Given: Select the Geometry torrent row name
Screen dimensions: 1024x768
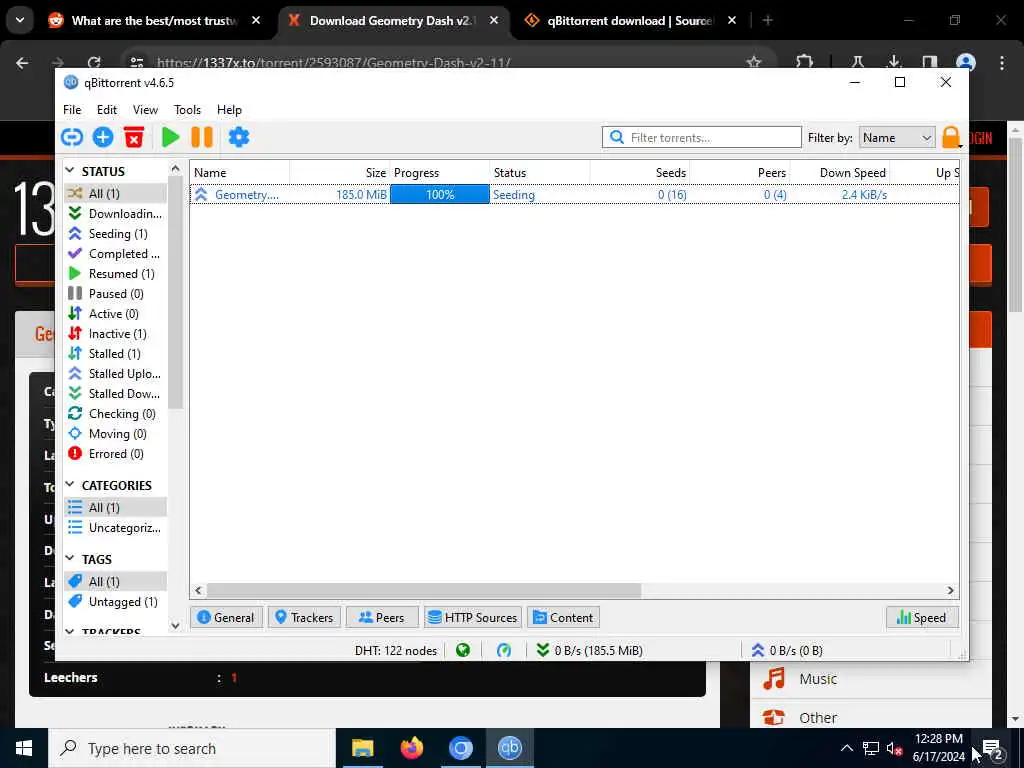Looking at the screenshot, I should pyautogui.click(x=247, y=195).
